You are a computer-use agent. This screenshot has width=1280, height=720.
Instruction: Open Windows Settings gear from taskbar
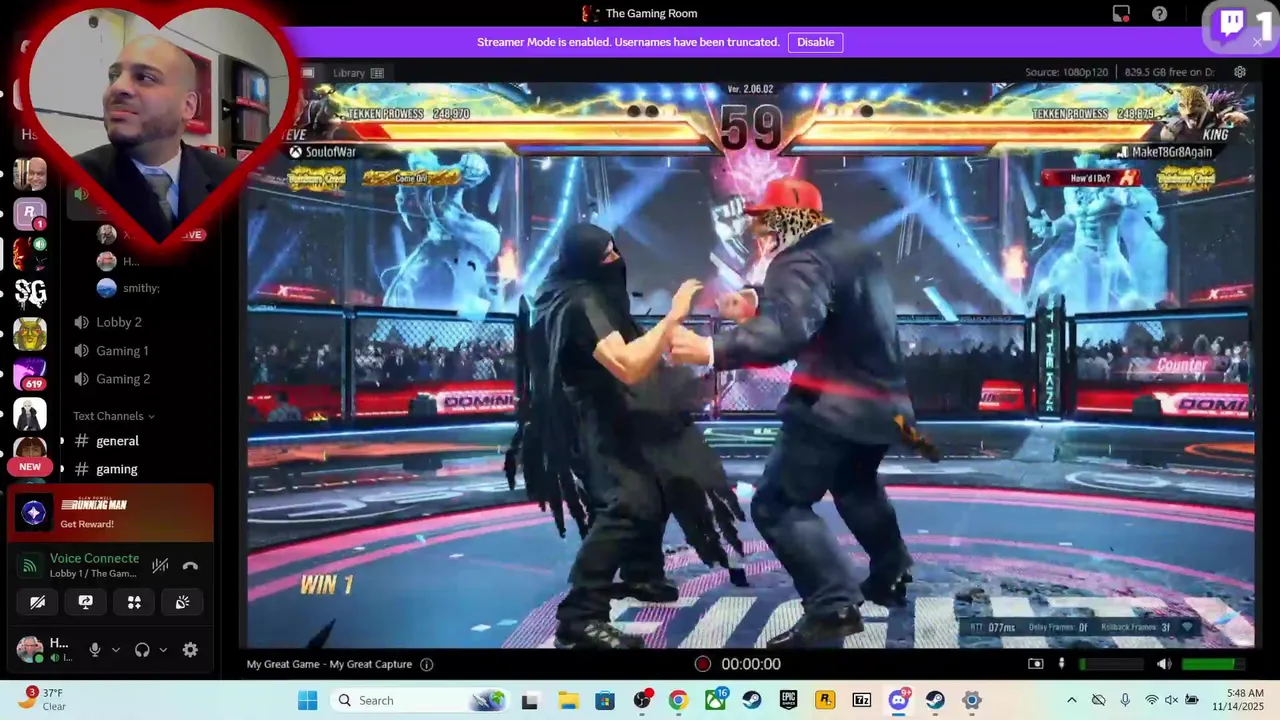tap(971, 700)
